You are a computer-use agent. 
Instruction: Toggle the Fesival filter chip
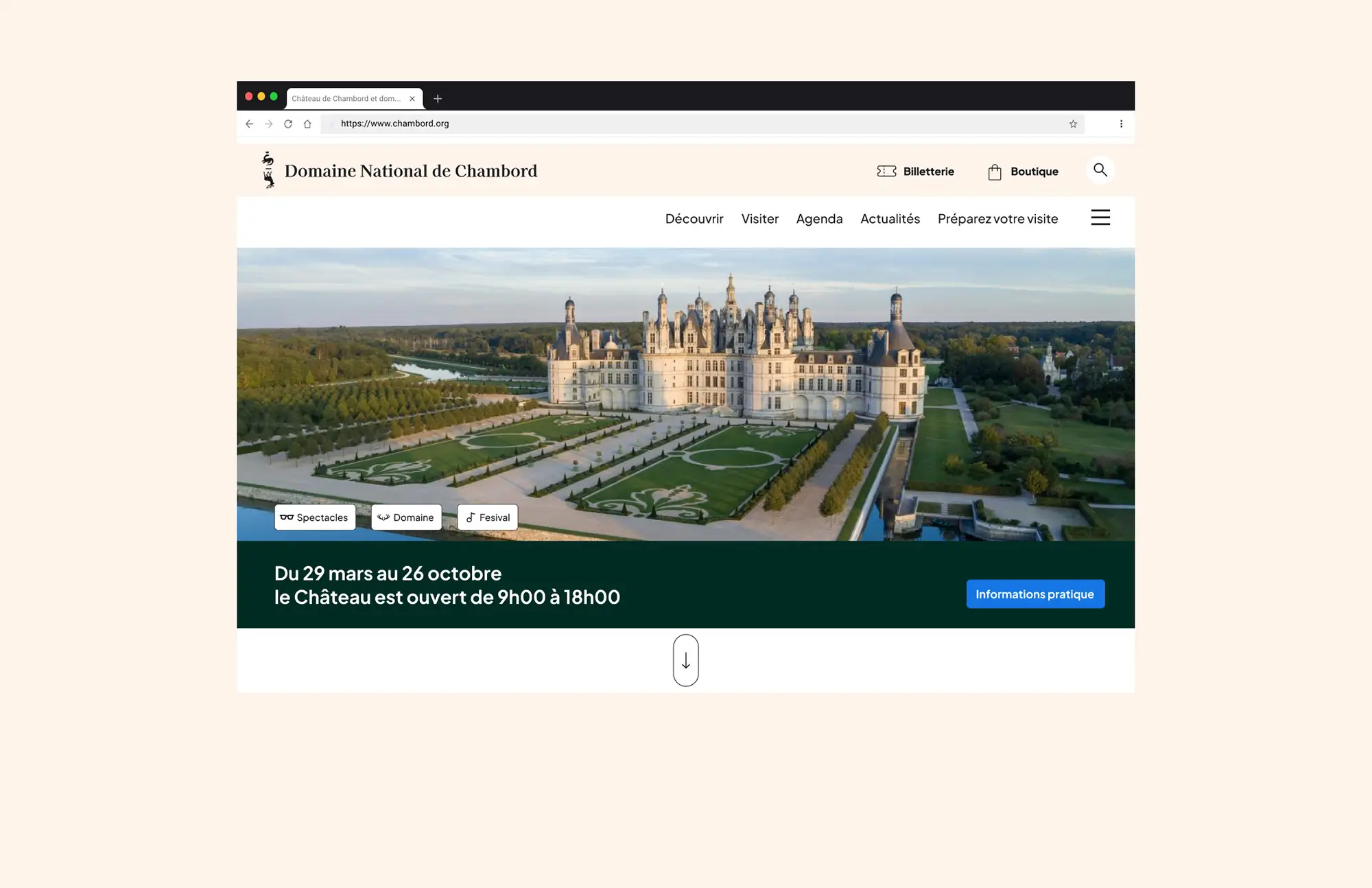point(487,517)
